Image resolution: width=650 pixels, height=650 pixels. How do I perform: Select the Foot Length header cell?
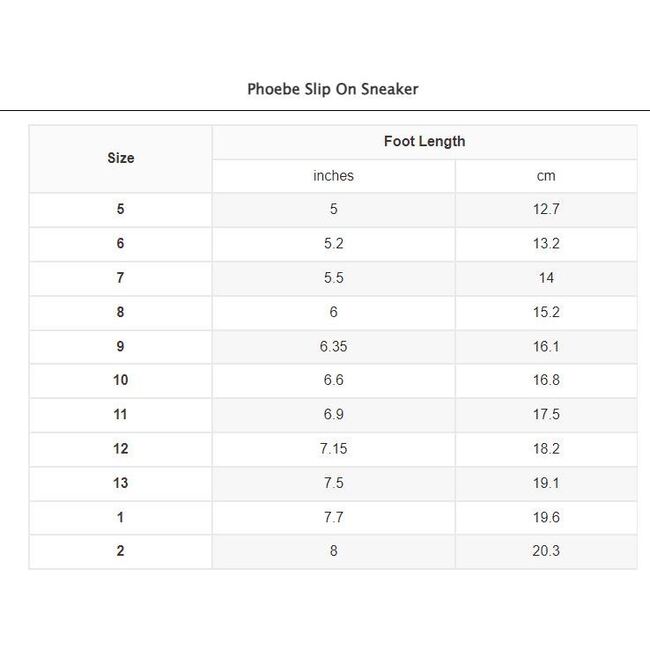(x=424, y=142)
